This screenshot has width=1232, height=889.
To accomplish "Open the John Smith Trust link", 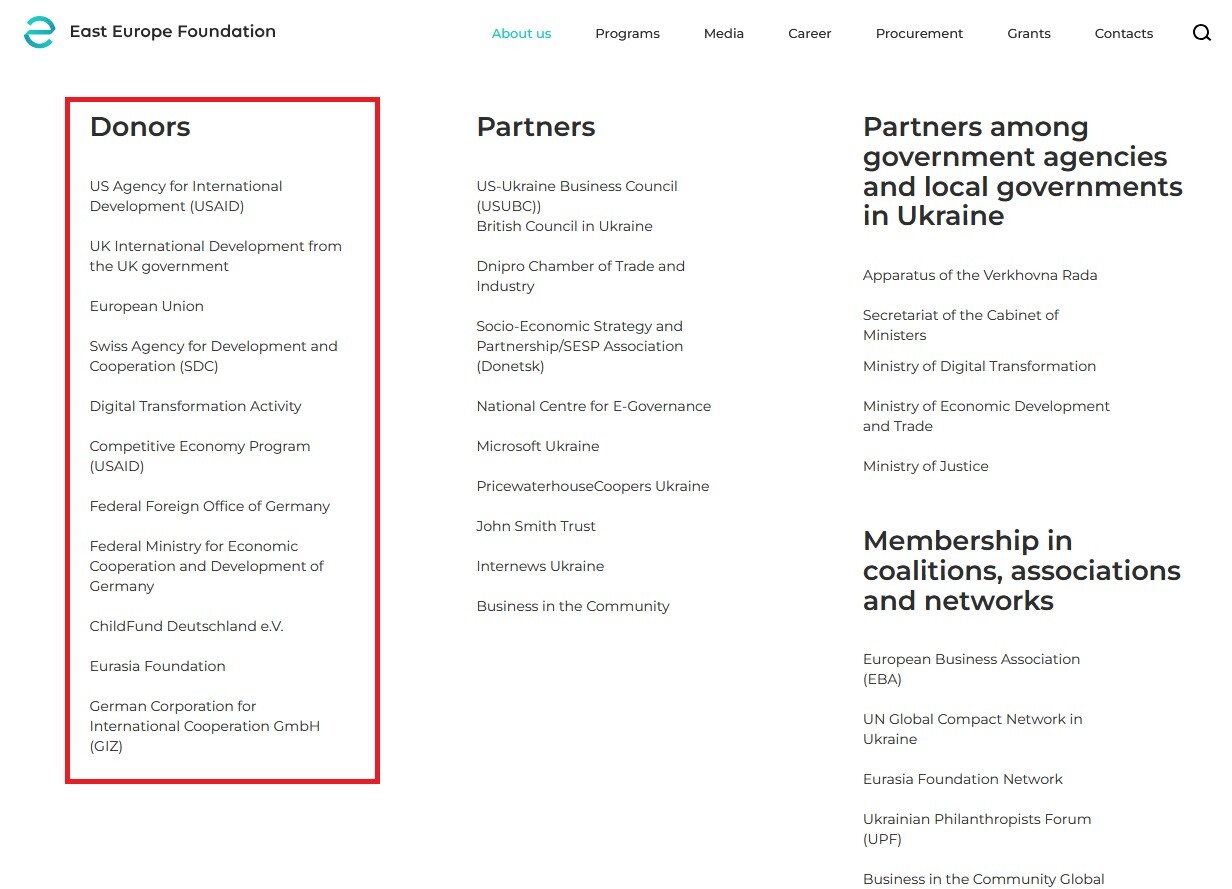I will point(536,526).
